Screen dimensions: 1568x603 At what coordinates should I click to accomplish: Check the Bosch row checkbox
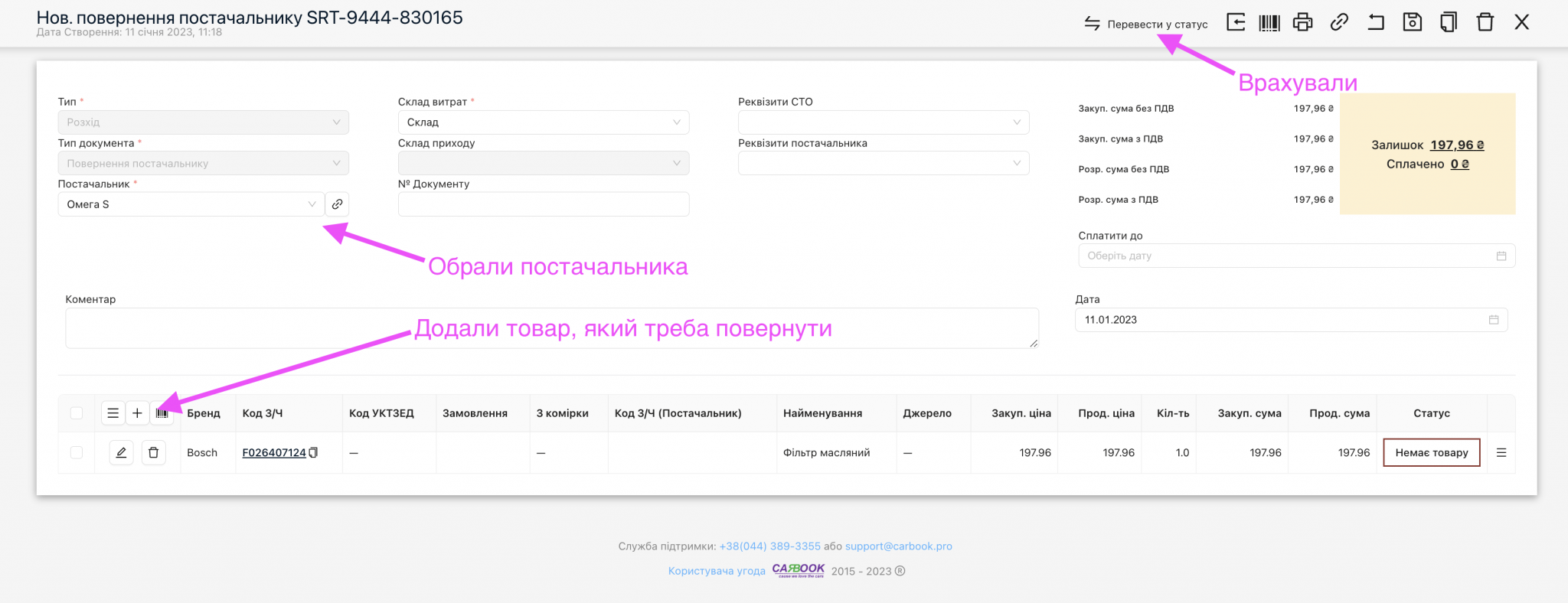point(77,453)
